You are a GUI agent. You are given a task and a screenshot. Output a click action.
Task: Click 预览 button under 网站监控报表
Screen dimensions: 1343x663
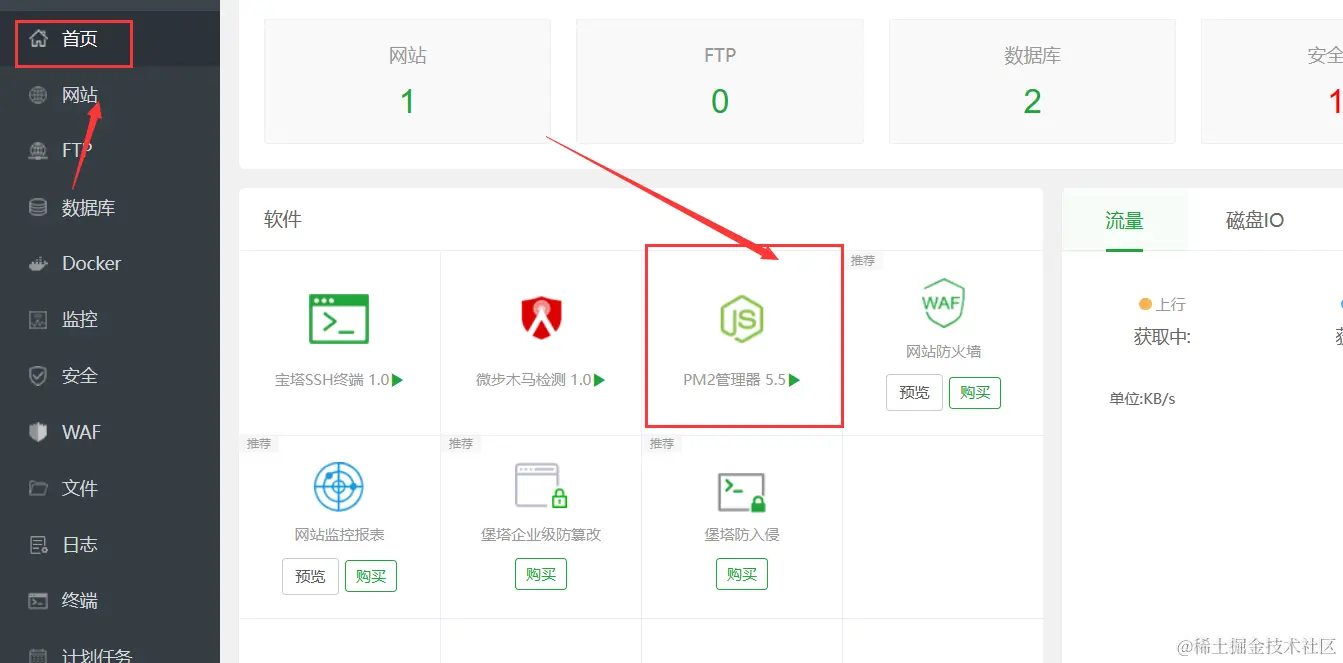(x=310, y=576)
